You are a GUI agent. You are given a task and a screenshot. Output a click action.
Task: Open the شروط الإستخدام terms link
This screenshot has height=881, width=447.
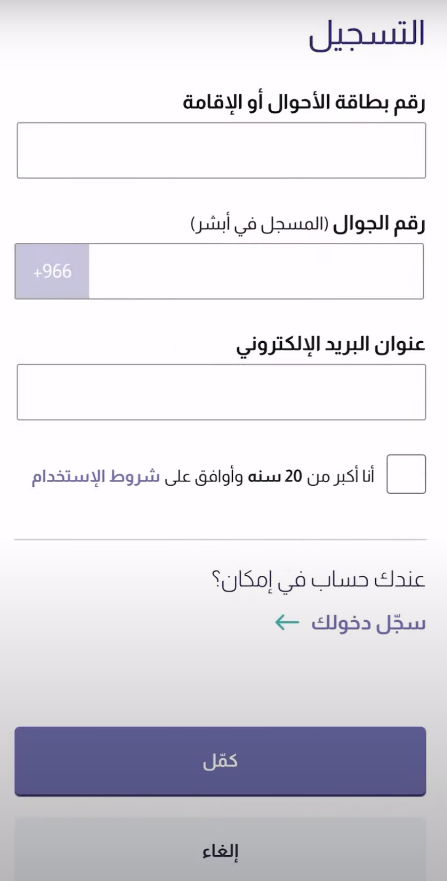95,477
